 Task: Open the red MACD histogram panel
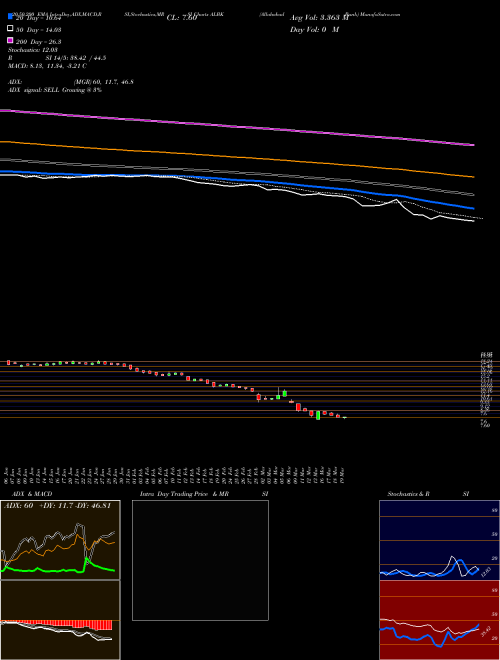(60, 620)
